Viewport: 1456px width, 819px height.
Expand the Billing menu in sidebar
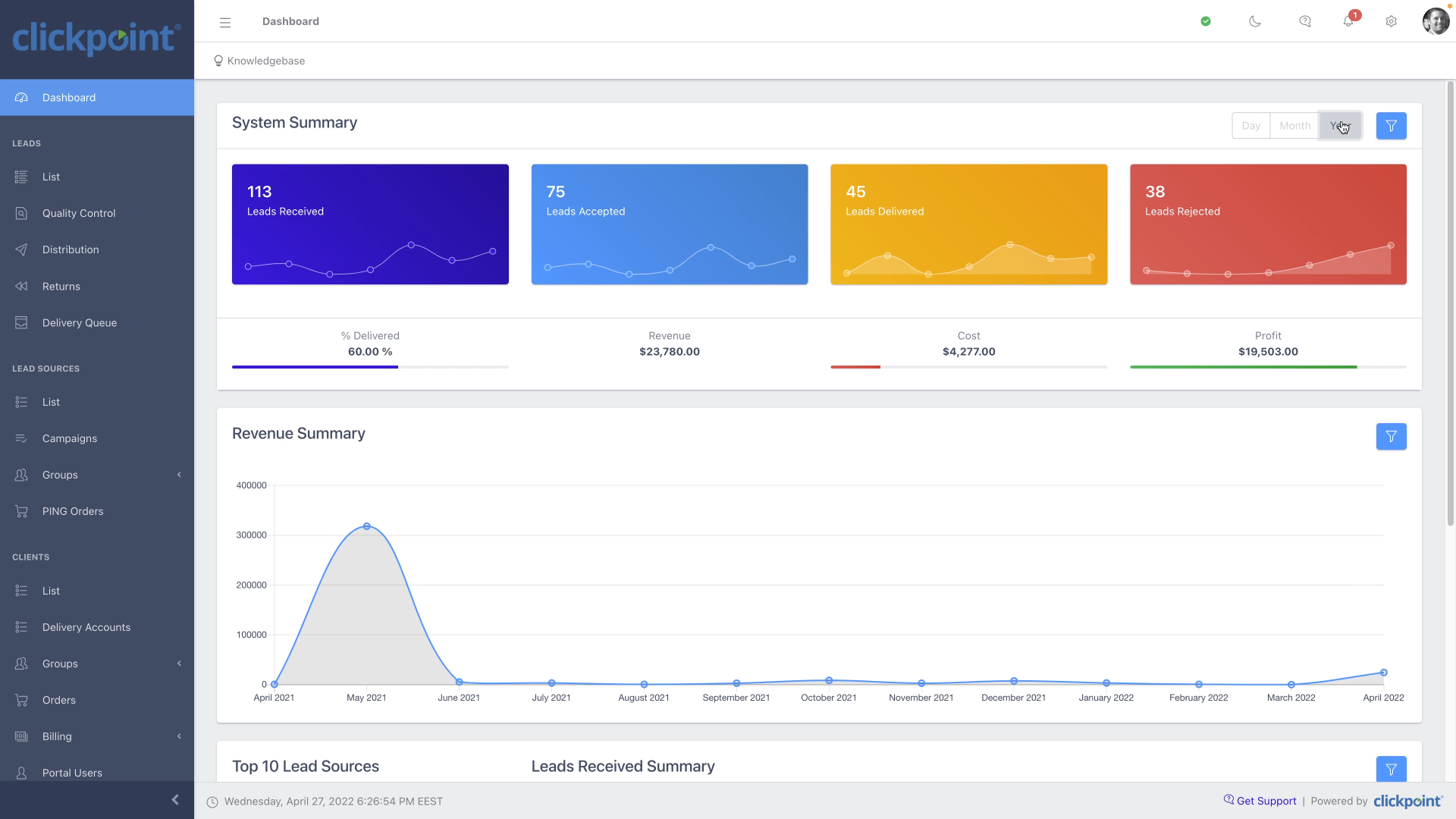click(x=179, y=736)
